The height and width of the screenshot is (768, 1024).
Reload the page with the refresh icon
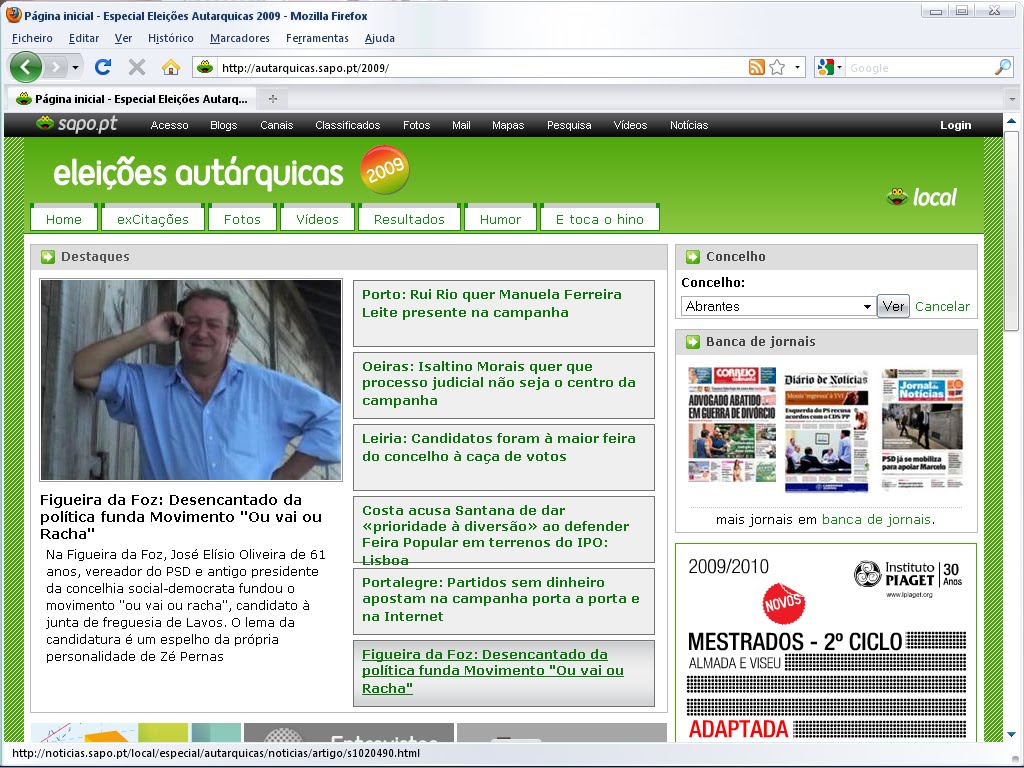click(103, 67)
